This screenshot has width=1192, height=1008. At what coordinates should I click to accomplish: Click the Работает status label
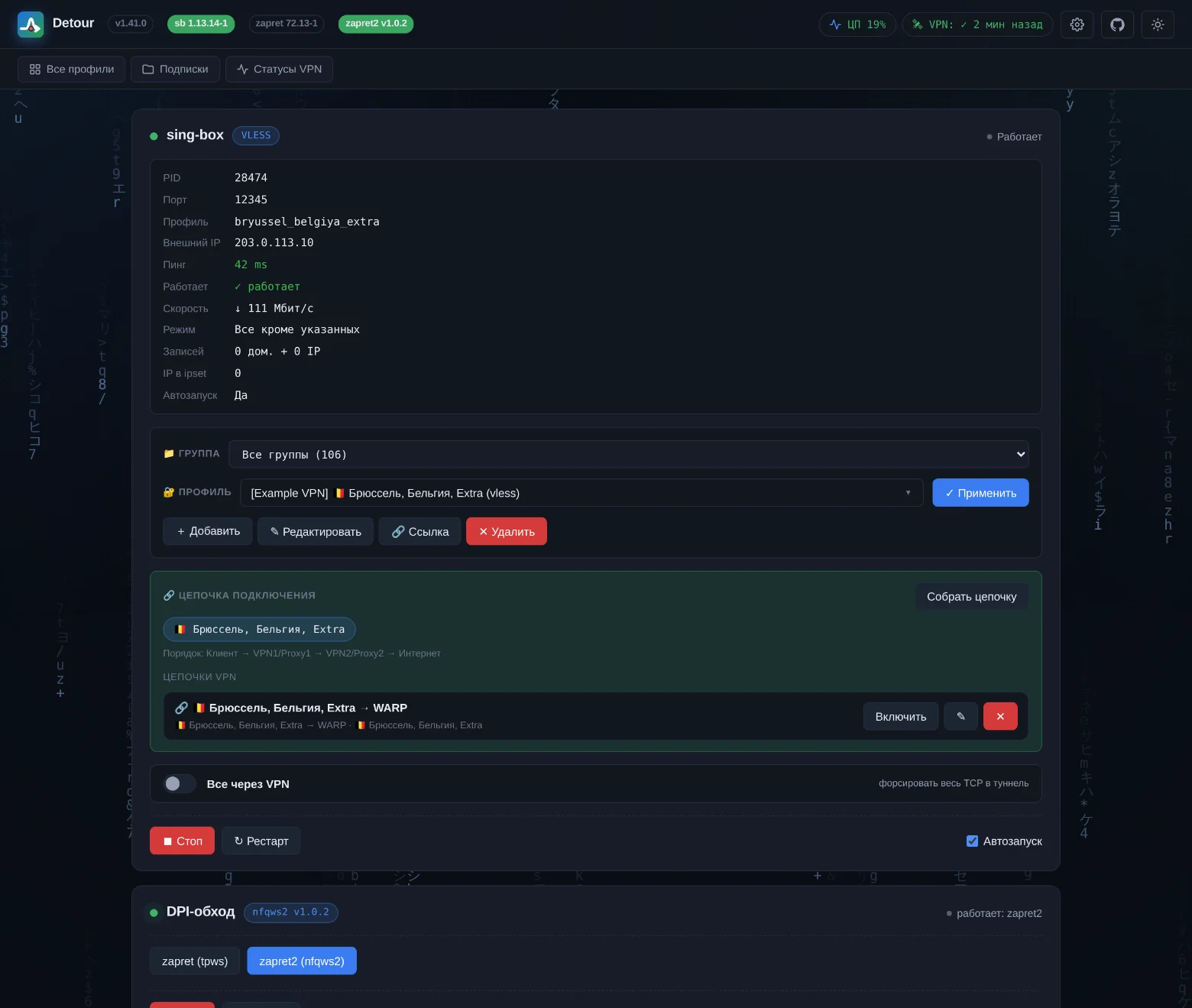click(1014, 137)
